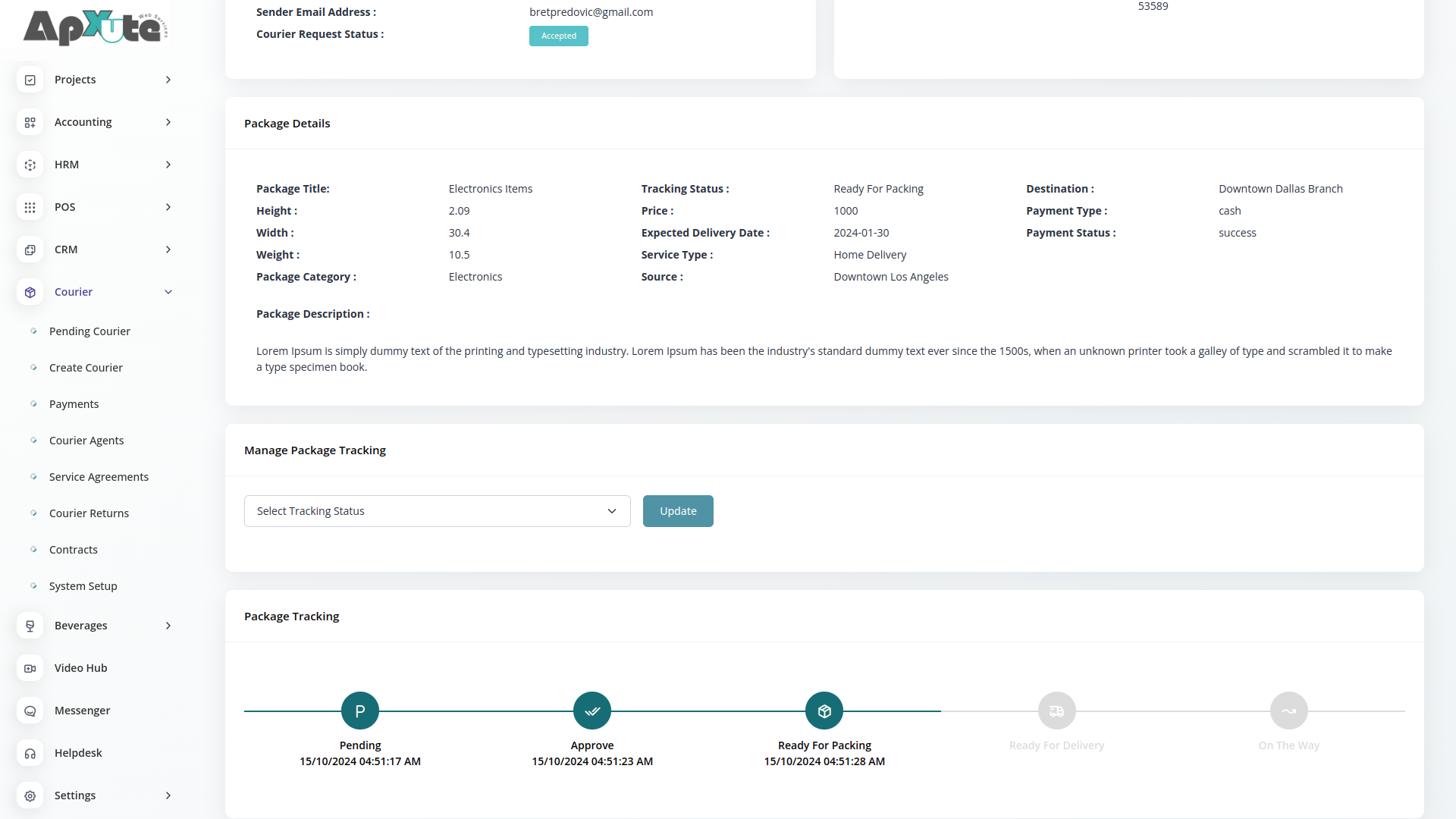Image resolution: width=1456 pixels, height=819 pixels.
Task: Collapse the Courier menu chevron
Action: click(x=168, y=292)
